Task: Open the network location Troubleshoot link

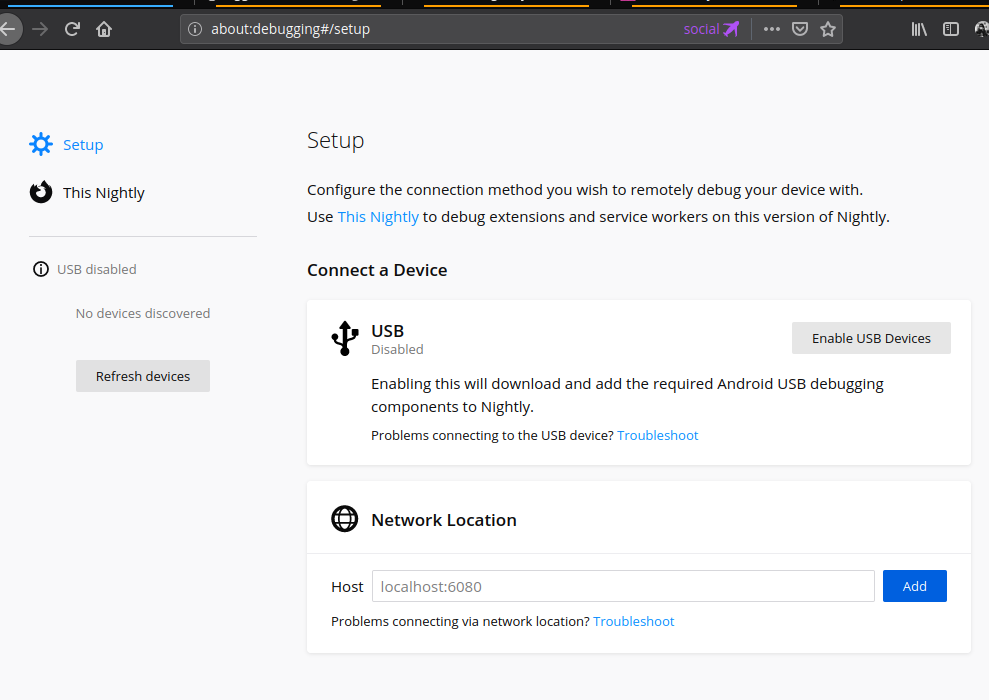Action: coord(633,622)
